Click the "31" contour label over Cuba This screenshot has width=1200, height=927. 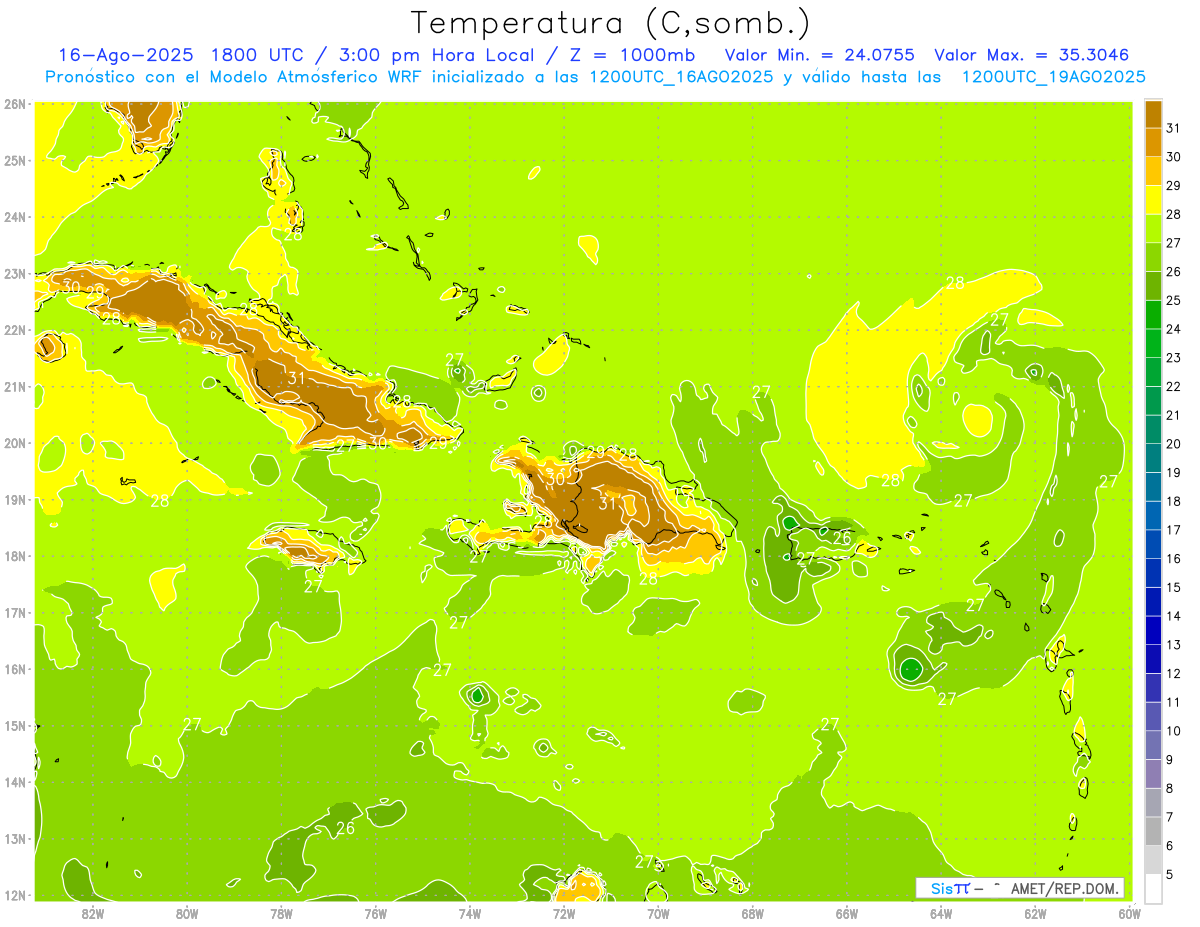coord(296,378)
